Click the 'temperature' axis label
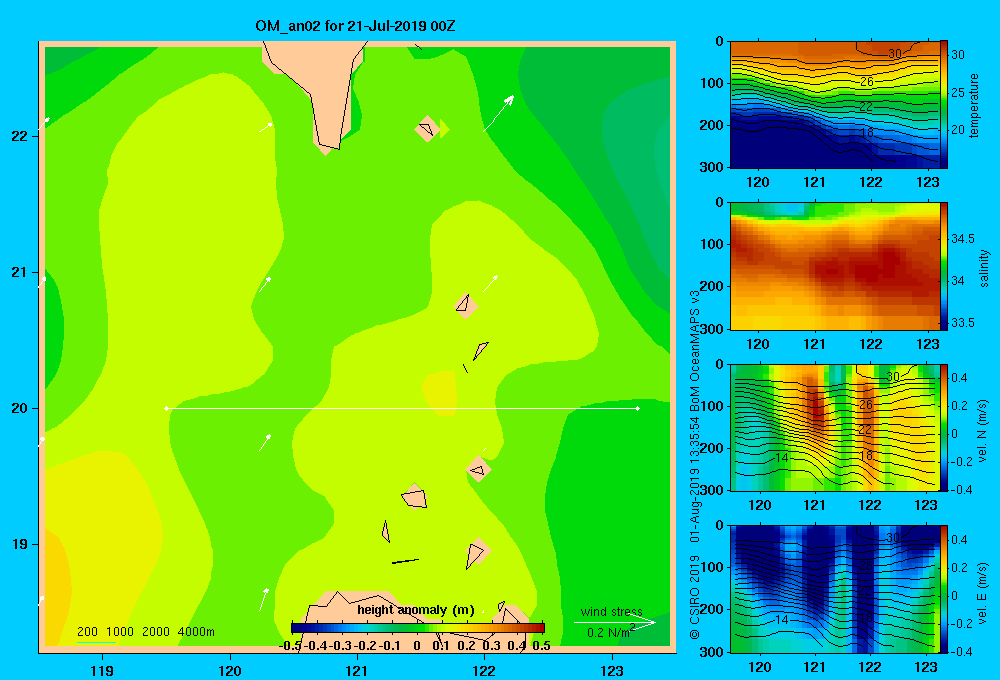The height and width of the screenshot is (680, 1000). coord(974,105)
